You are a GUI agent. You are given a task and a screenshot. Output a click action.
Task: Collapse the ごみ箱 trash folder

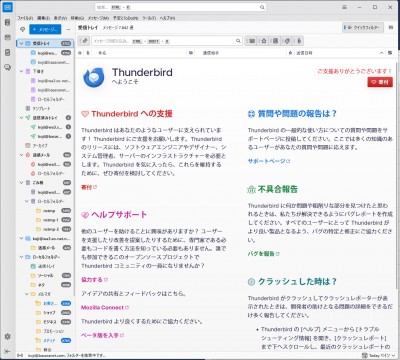(x=22, y=183)
